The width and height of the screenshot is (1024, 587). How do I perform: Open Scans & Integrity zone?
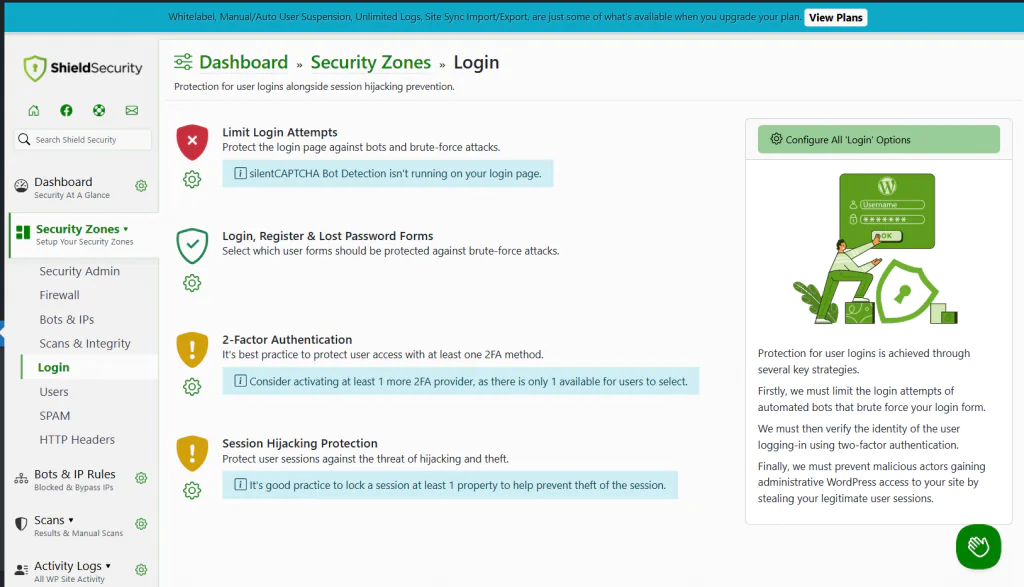coord(85,343)
